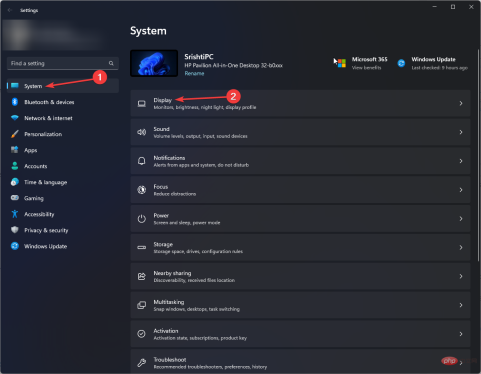Click the search magnifier icon
Viewport: 481px width, 374px height.
coord(111,63)
